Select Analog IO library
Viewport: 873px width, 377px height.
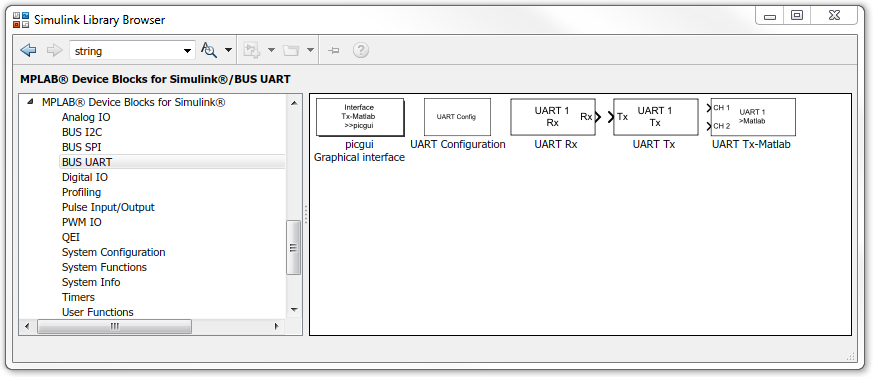tap(86, 117)
